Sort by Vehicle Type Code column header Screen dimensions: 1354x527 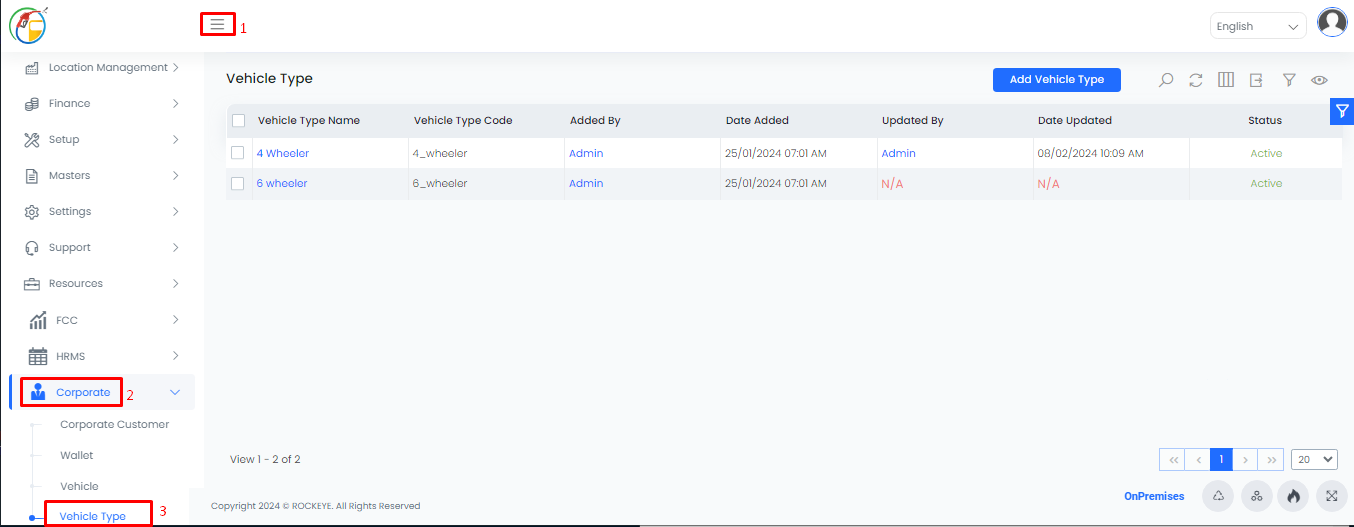463,121
